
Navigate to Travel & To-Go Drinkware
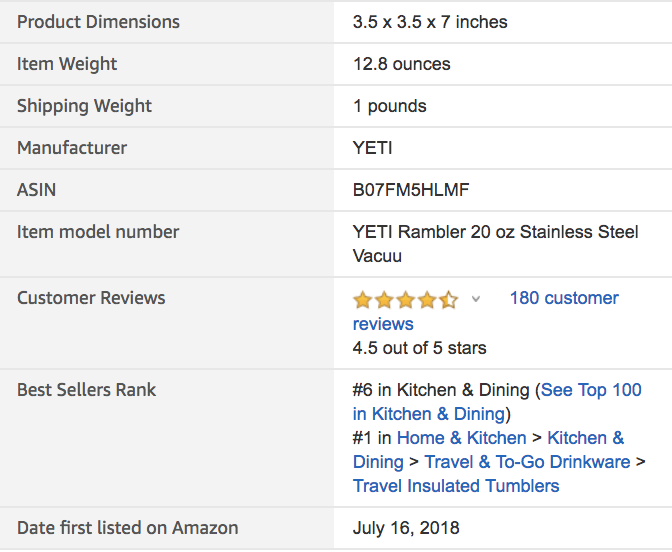[527, 462]
